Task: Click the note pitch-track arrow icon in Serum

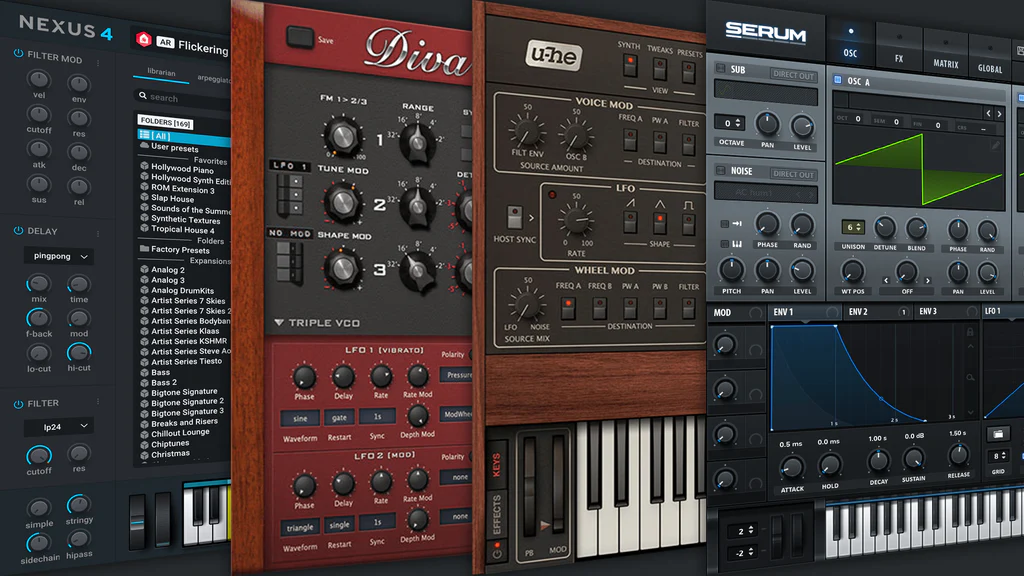Action: [736, 223]
